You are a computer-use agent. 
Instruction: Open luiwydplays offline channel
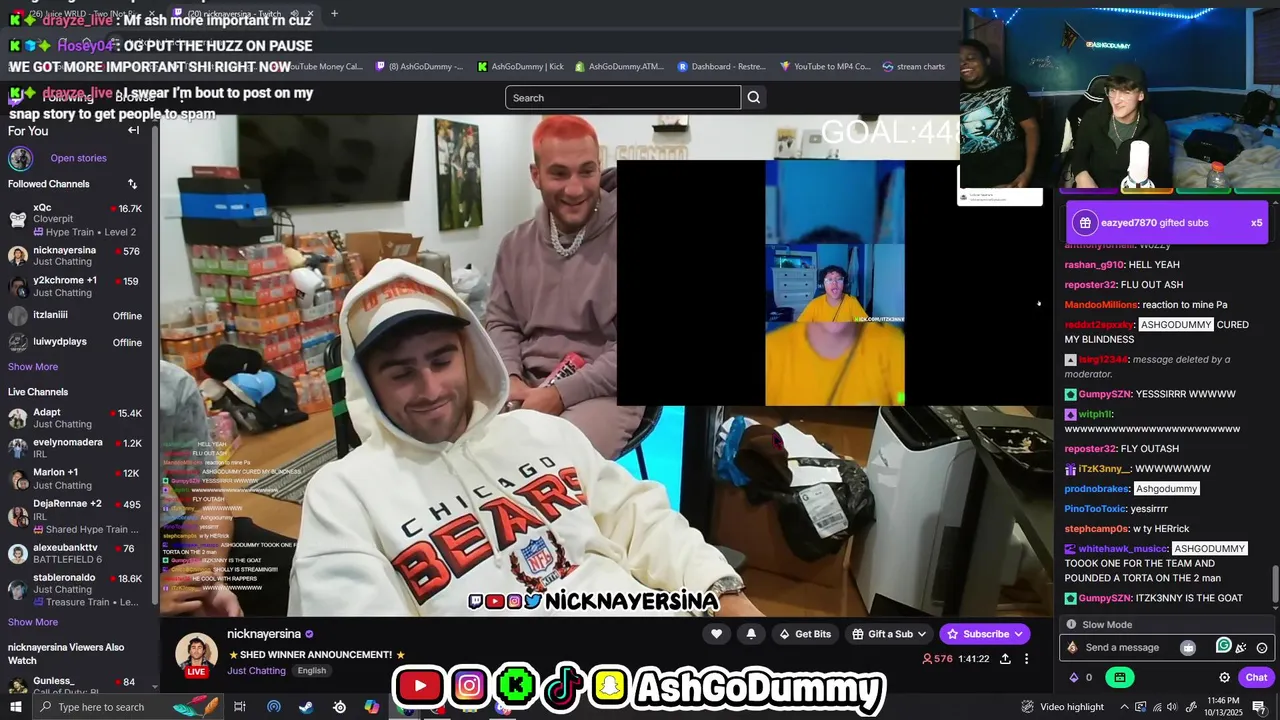click(x=75, y=343)
